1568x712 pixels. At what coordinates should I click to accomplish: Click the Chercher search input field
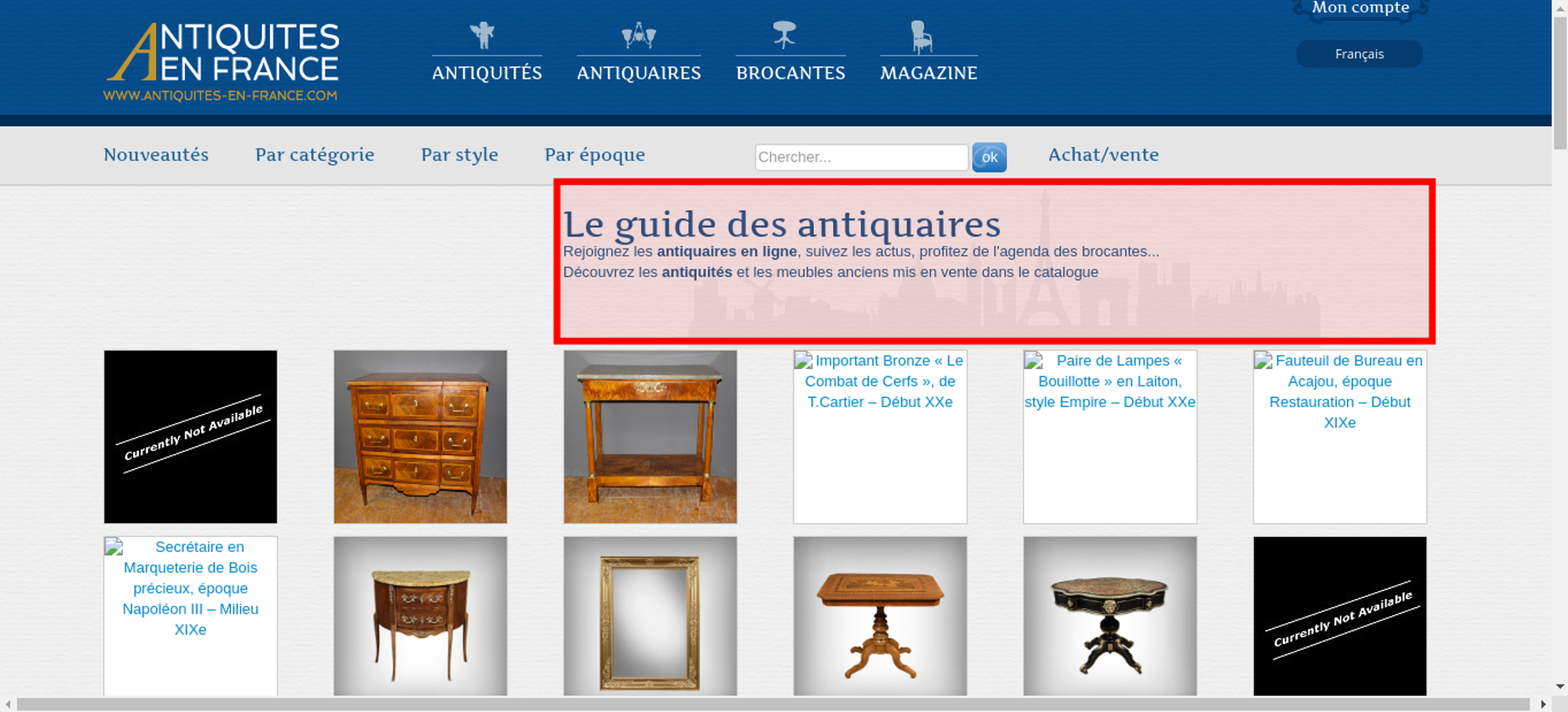point(861,157)
